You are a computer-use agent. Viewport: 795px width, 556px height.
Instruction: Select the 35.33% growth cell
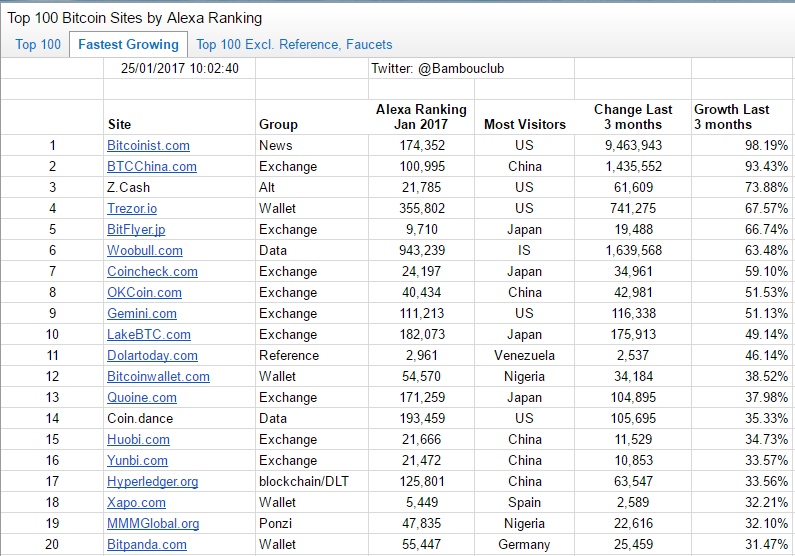pyautogui.click(x=742, y=419)
